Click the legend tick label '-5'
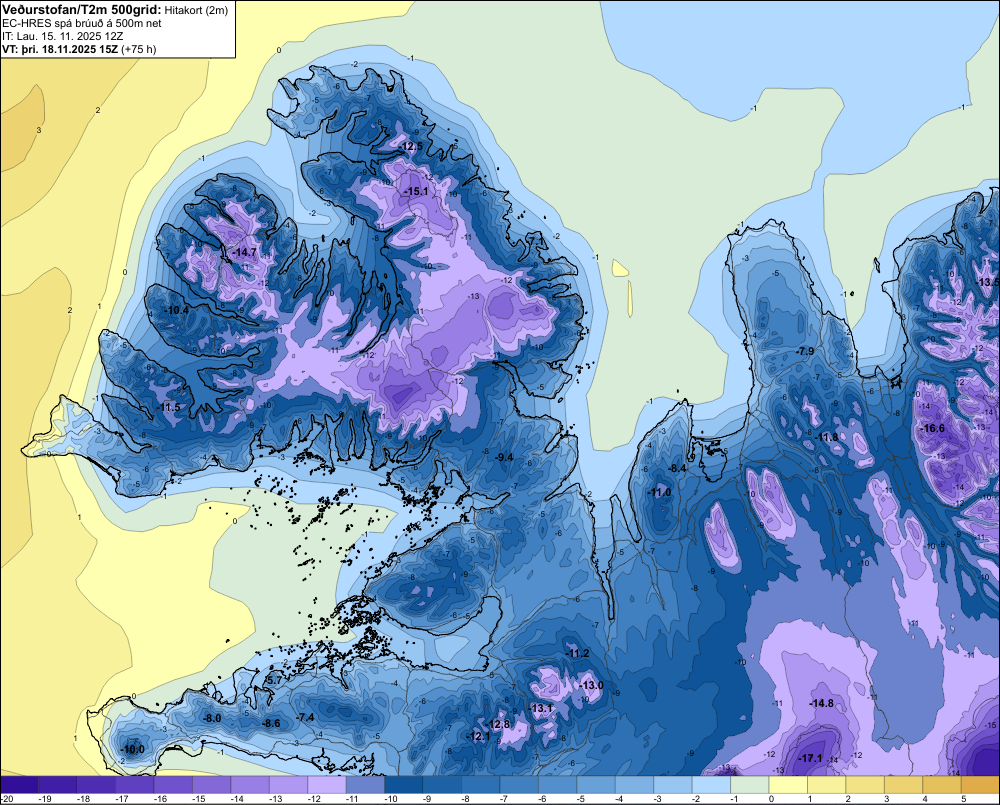This screenshot has width=1000, height=805. coord(582,799)
